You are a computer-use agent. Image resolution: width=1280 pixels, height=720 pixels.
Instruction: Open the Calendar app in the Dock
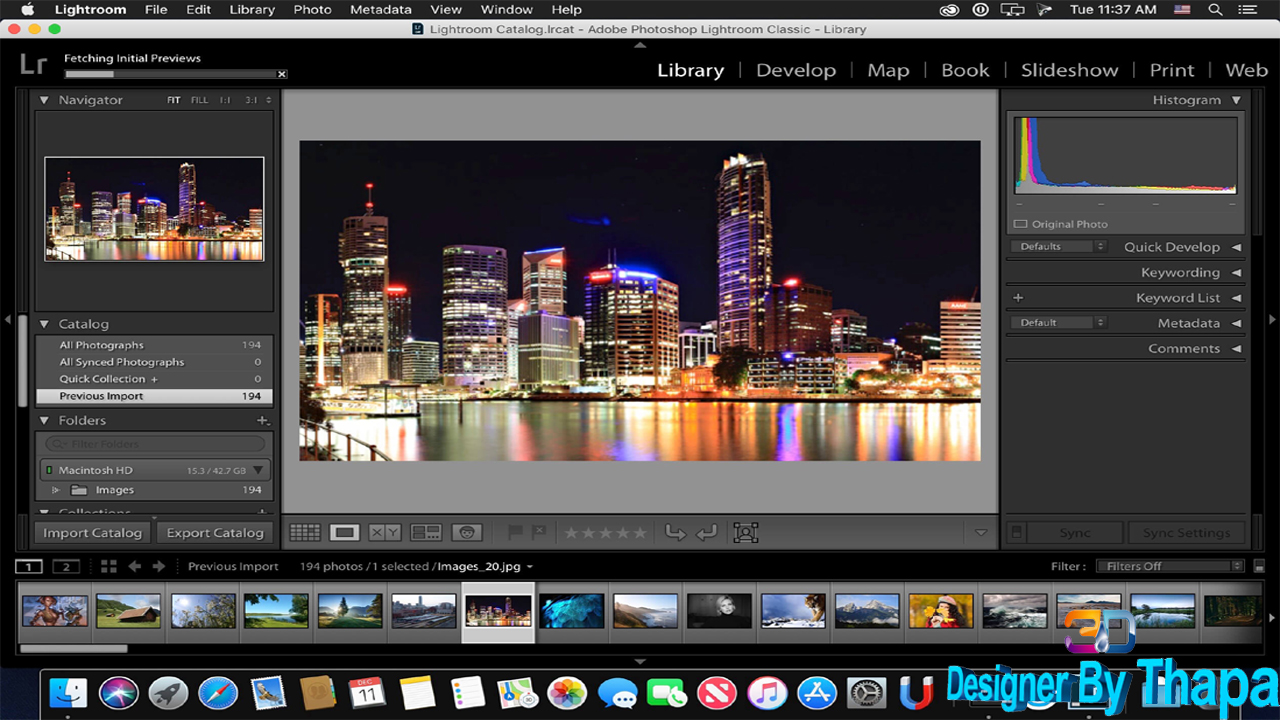pyautogui.click(x=368, y=692)
